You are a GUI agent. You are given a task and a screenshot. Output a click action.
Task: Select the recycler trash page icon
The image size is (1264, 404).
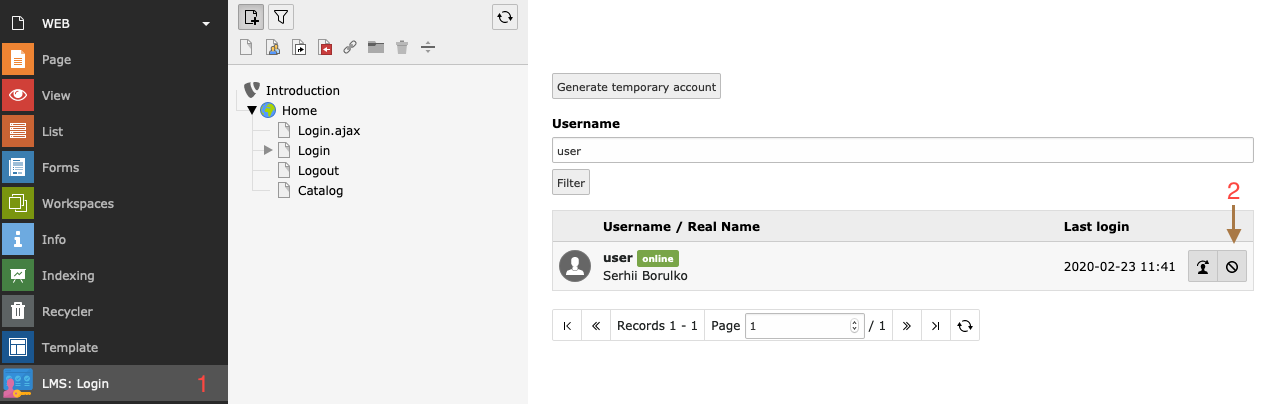[x=402, y=47]
